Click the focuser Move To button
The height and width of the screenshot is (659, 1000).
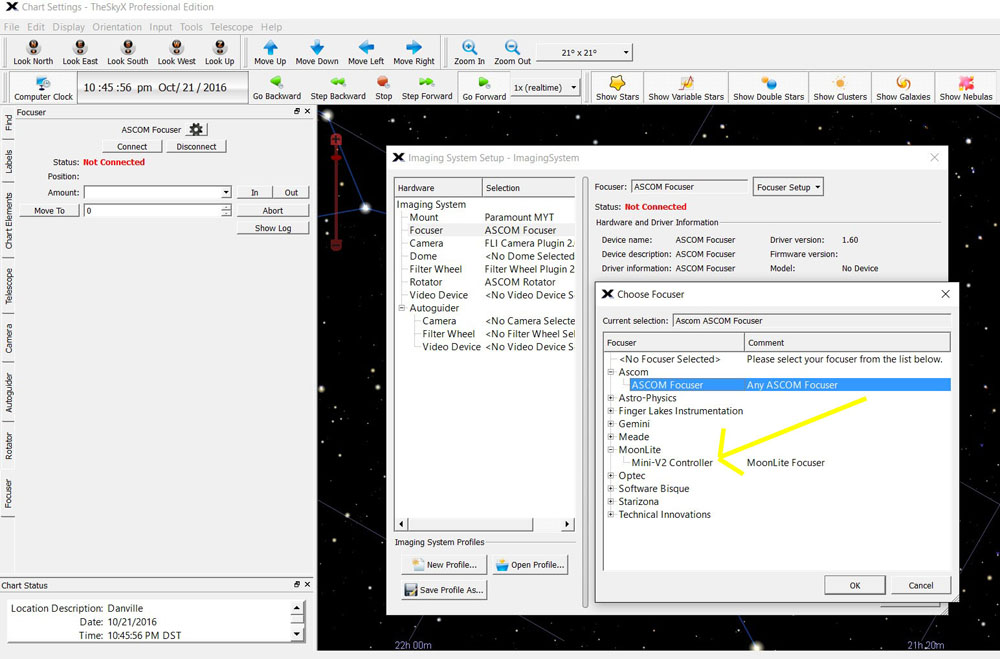[x=49, y=211]
